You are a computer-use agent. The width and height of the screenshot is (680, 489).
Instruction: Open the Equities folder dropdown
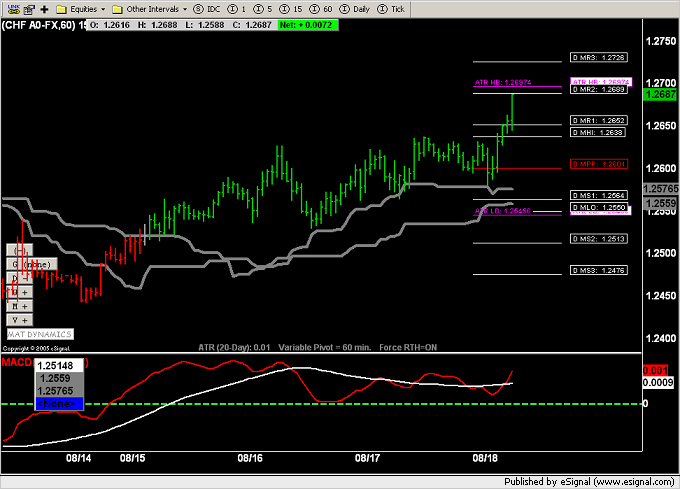pos(81,9)
